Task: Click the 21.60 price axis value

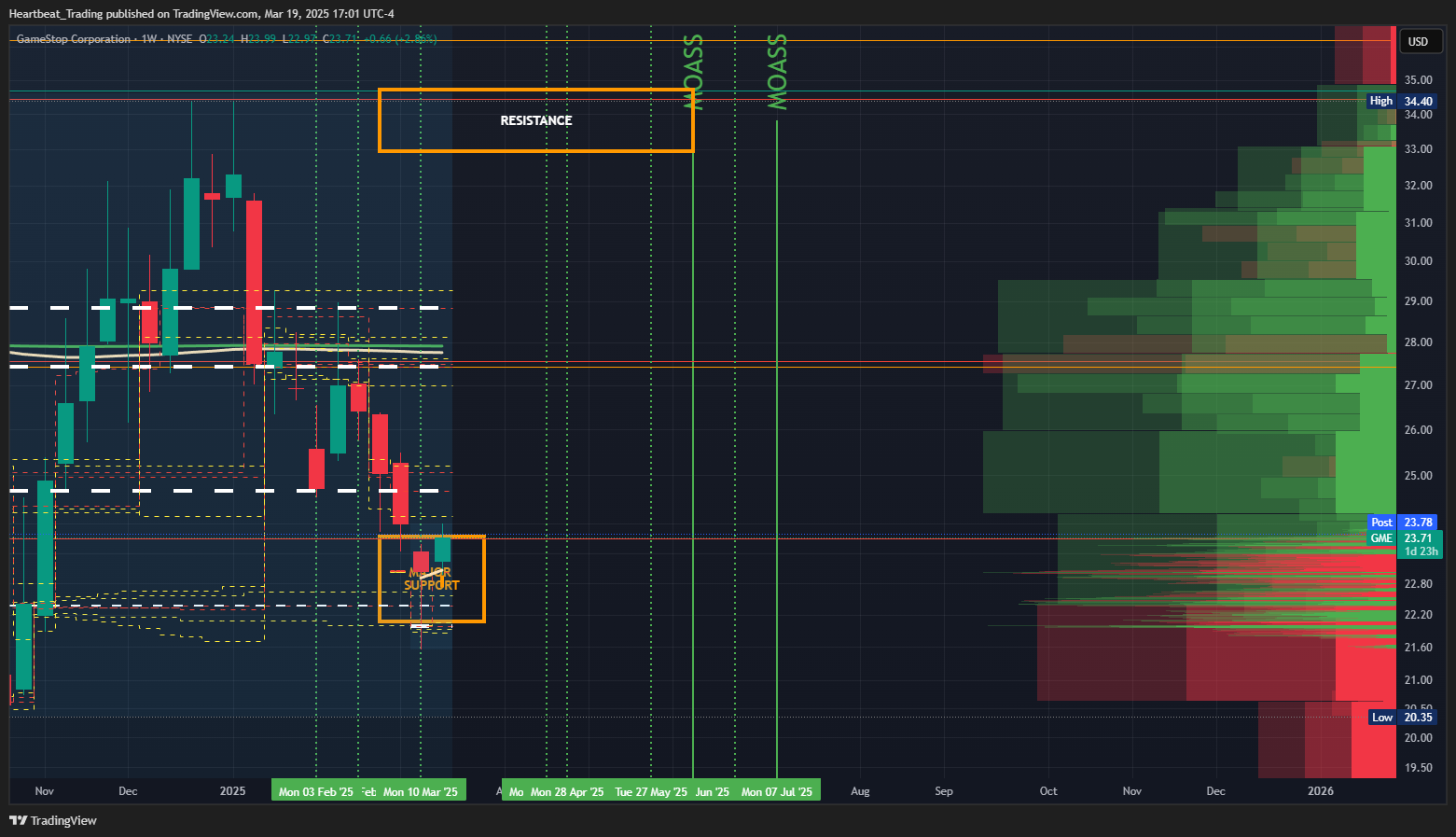Action: [1418, 648]
